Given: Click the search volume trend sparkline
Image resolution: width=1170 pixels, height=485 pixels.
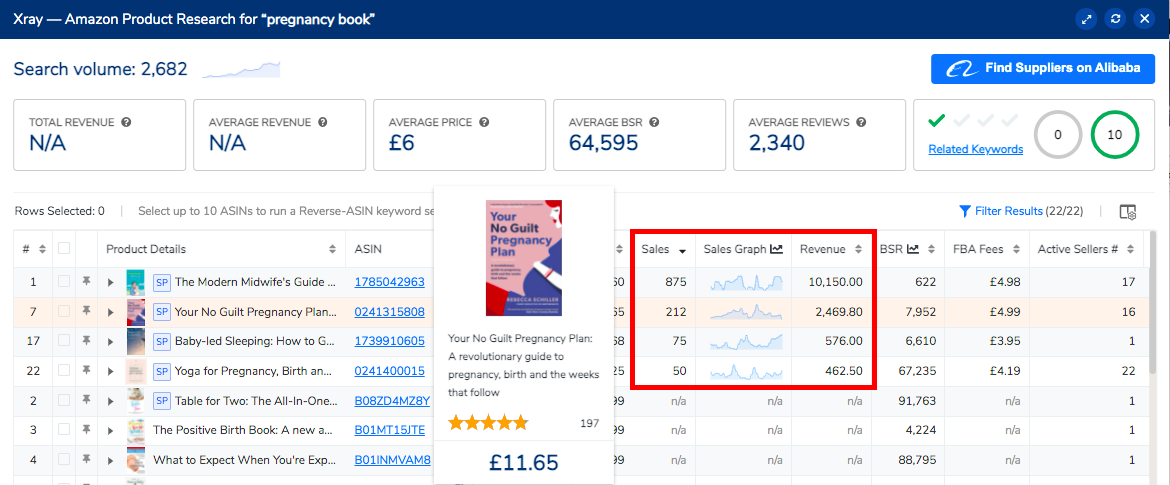Looking at the screenshot, I should coord(241,70).
